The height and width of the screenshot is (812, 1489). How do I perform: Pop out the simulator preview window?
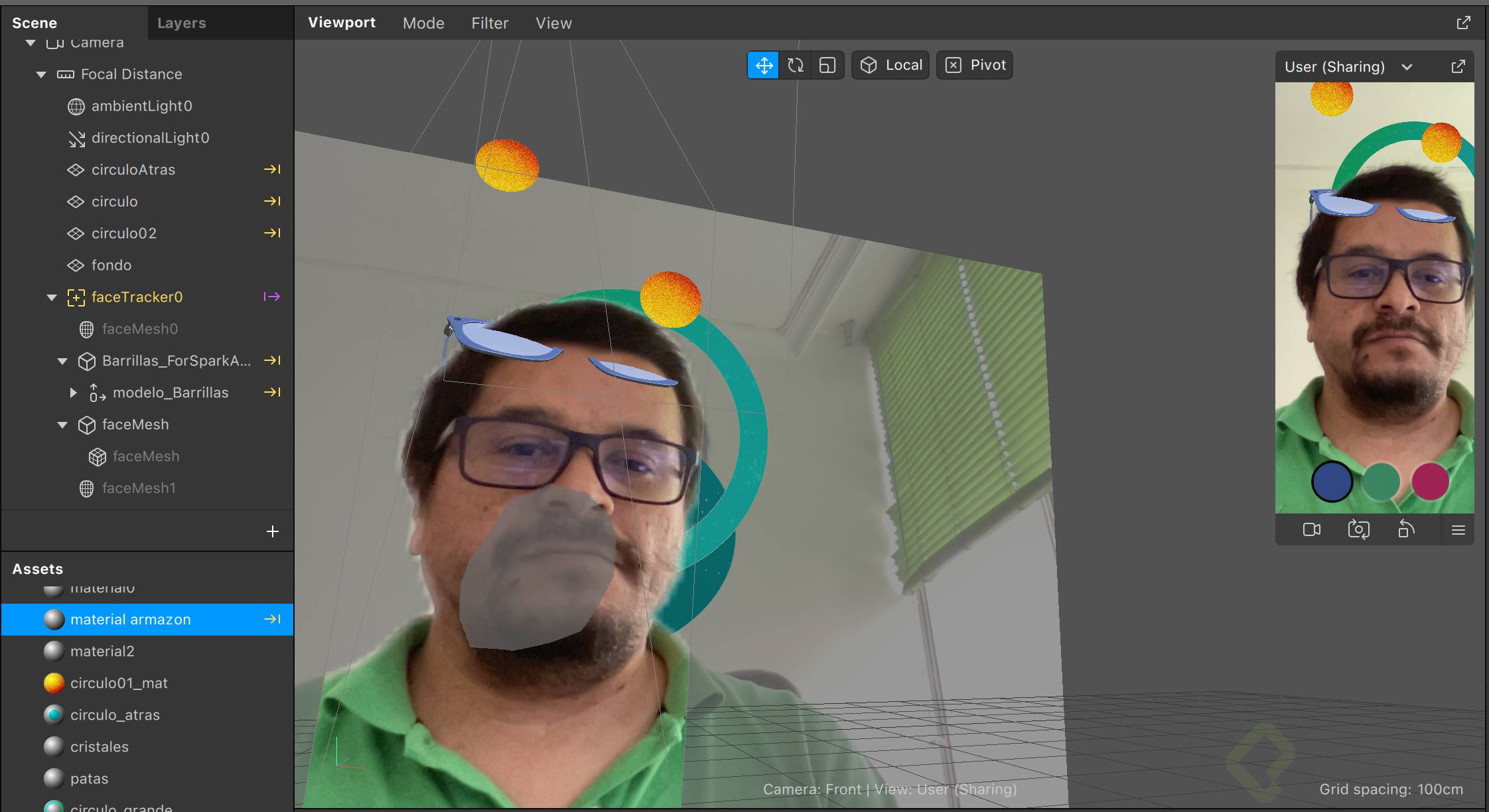(1458, 66)
